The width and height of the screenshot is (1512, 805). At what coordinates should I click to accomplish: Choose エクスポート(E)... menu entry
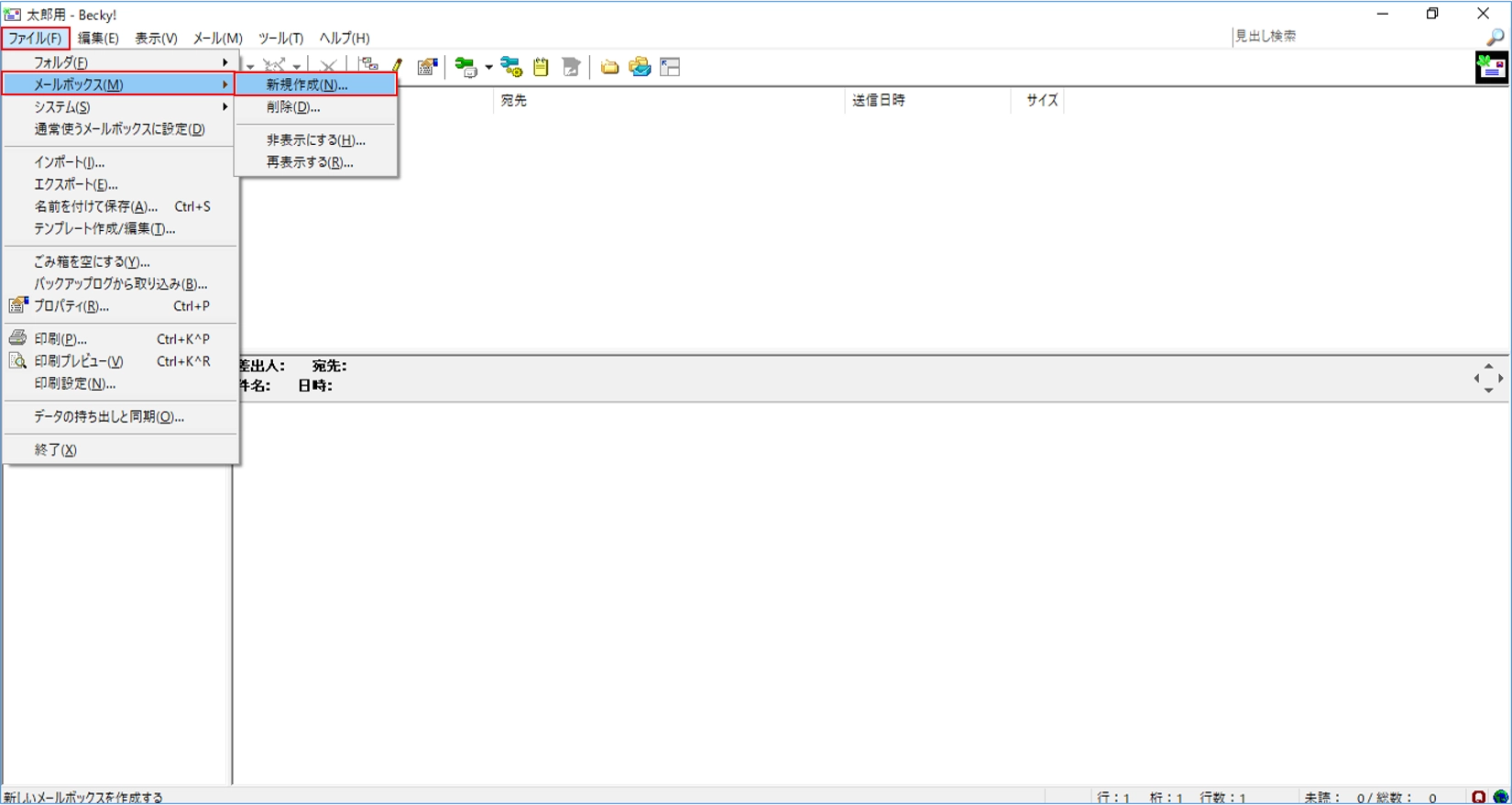pyautogui.click(x=119, y=183)
